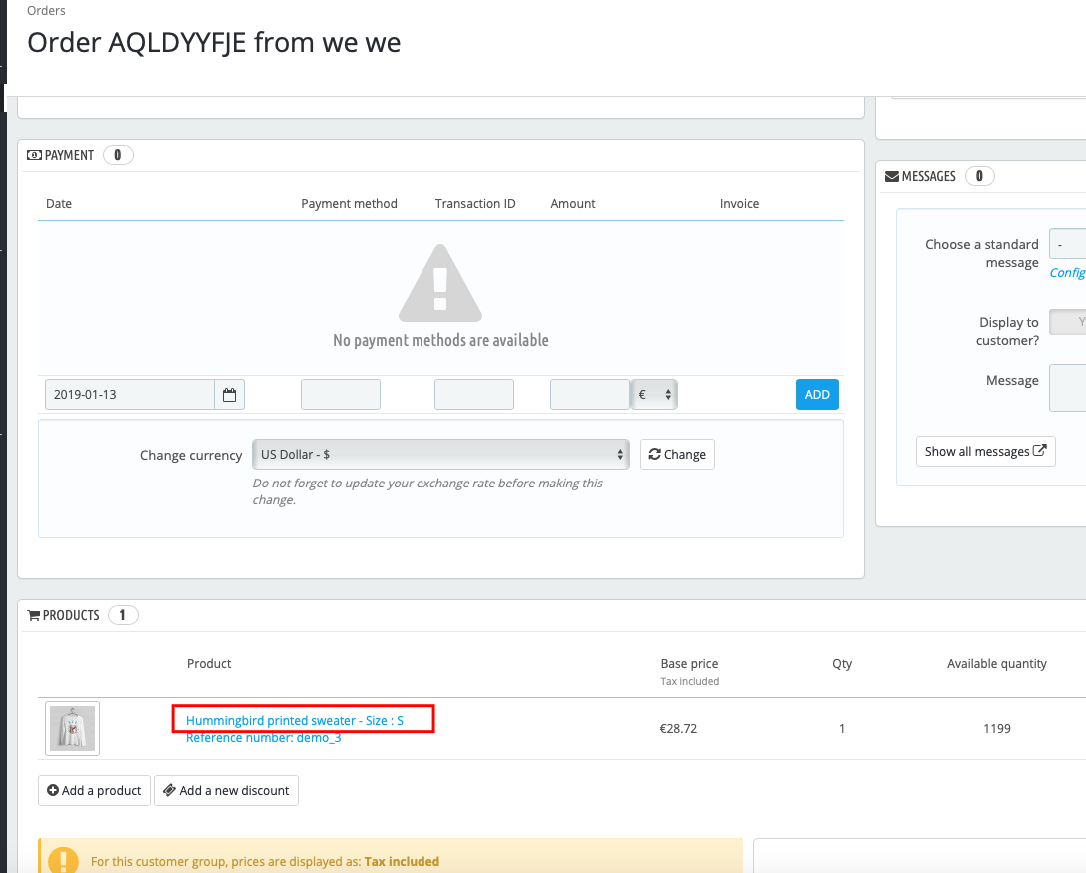Click the ADD payment button
The height and width of the screenshot is (873, 1086).
coord(817,395)
